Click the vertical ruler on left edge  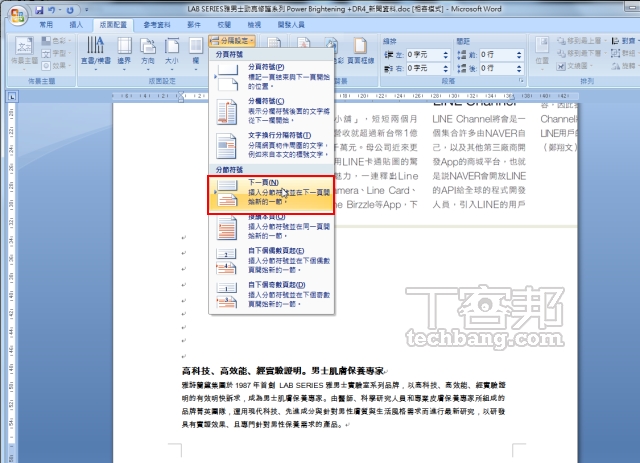click(x=11, y=282)
